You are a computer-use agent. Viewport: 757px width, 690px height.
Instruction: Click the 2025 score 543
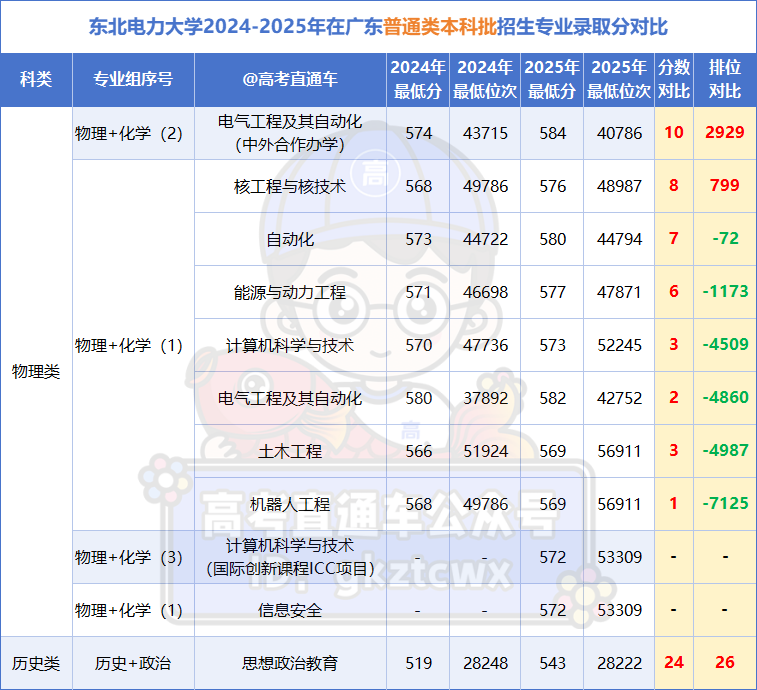[552, 663]
